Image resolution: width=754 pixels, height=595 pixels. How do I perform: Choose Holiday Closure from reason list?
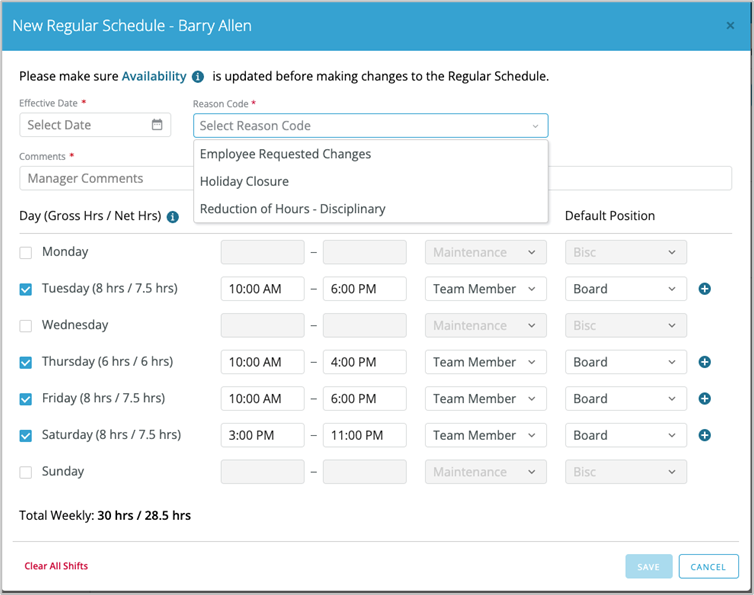click(244, 181)
